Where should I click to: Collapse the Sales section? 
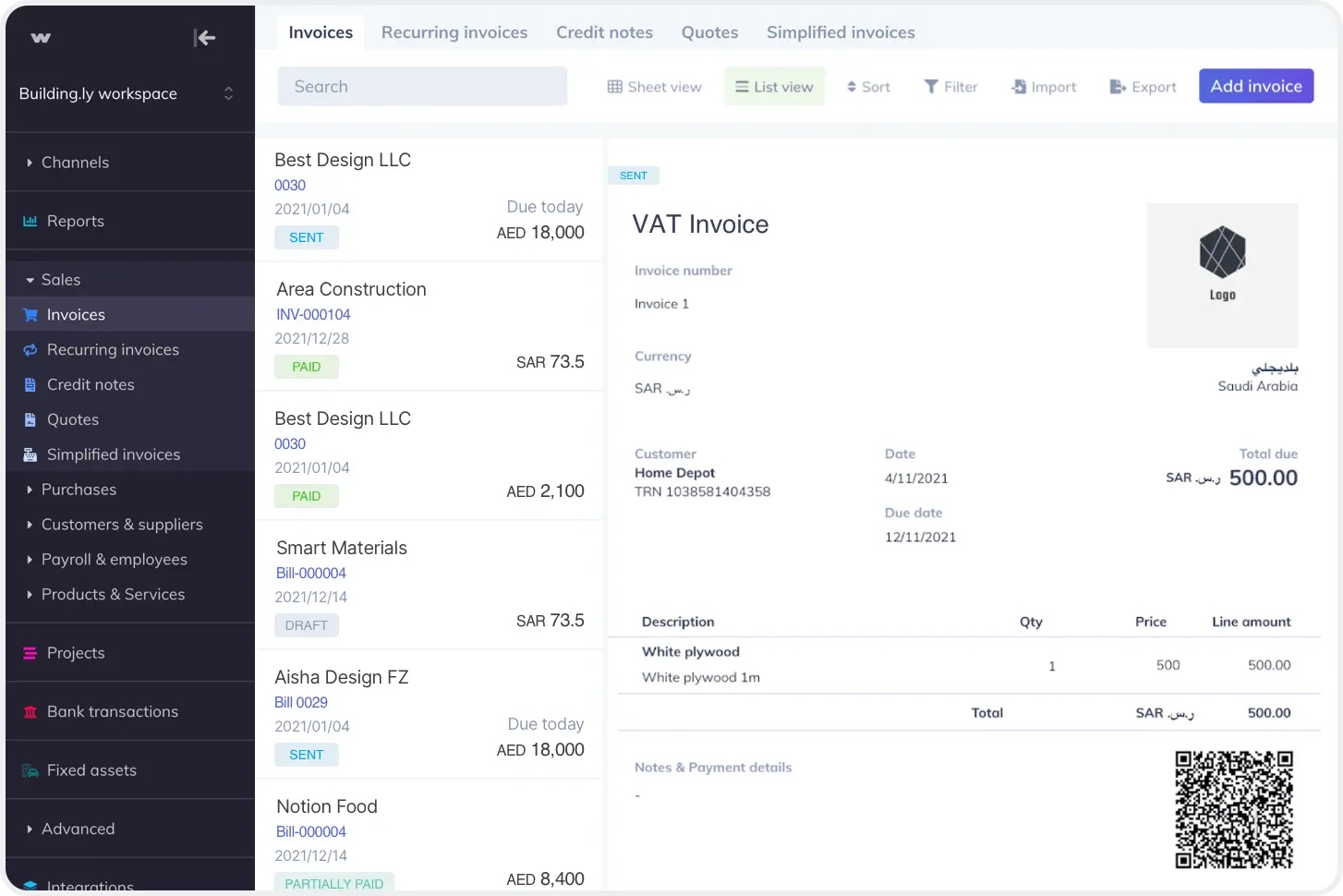click(61, 279)
